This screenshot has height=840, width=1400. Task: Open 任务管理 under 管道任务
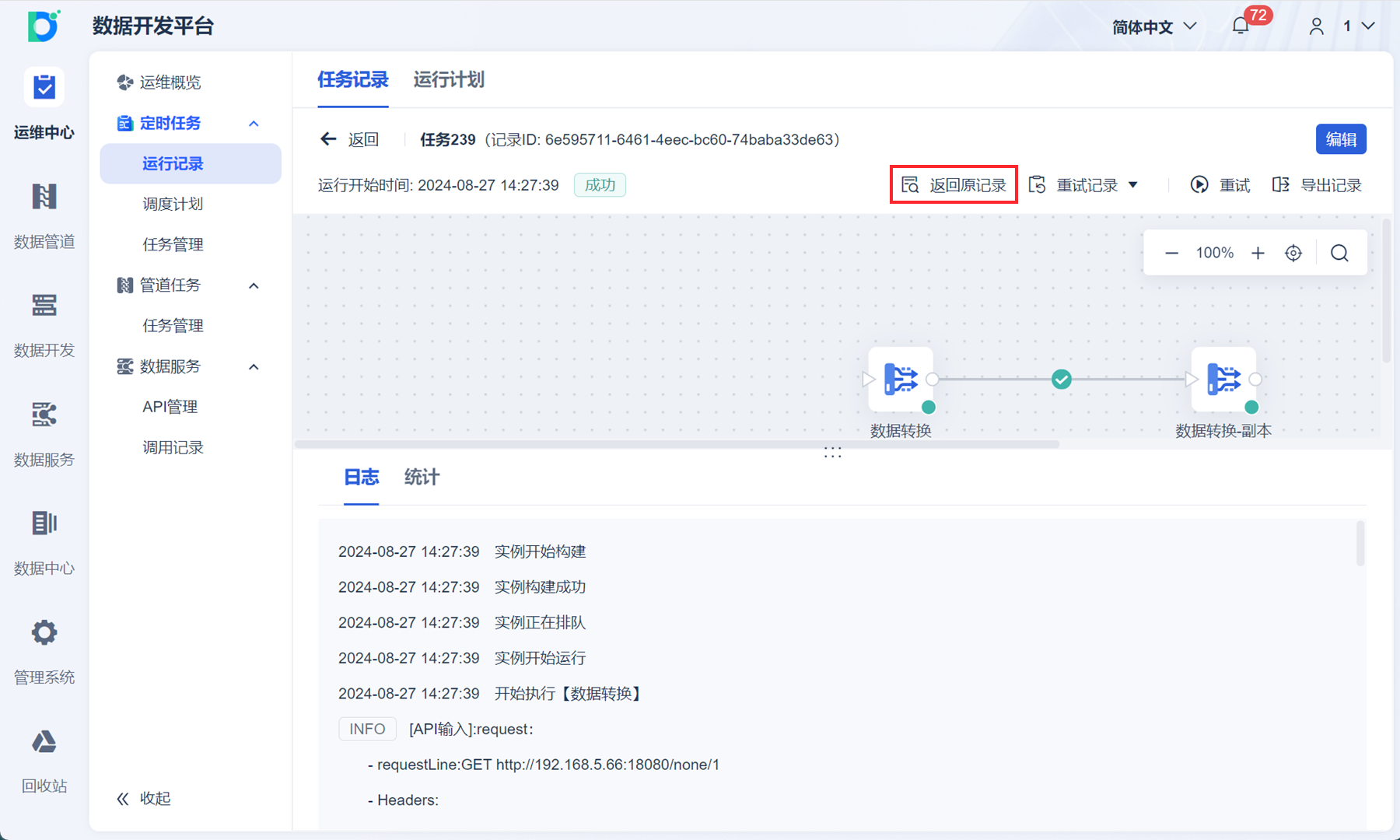point(173,325)
